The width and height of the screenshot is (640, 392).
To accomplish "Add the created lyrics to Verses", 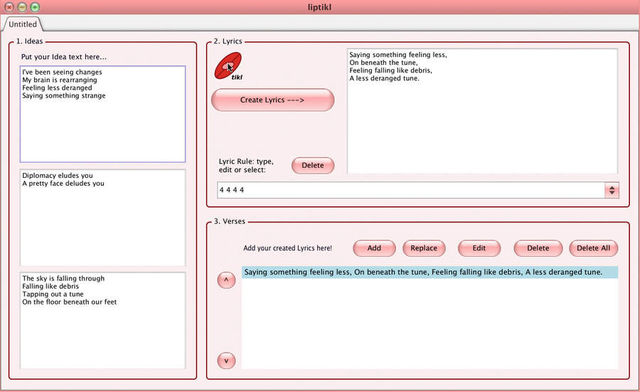I will (x=374, y=248).
